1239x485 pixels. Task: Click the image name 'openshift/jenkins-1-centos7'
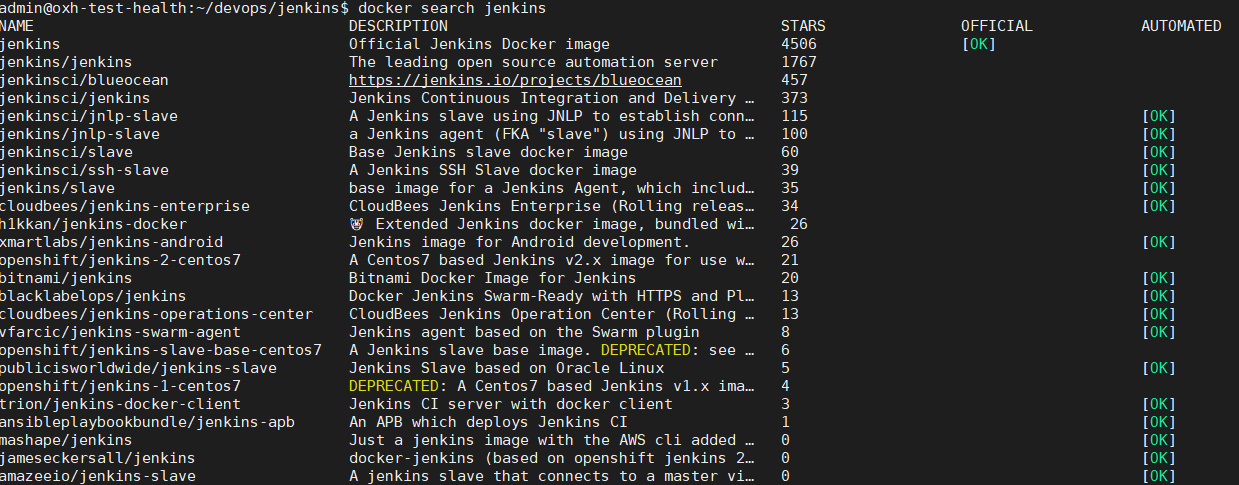(x=119, y=386)
